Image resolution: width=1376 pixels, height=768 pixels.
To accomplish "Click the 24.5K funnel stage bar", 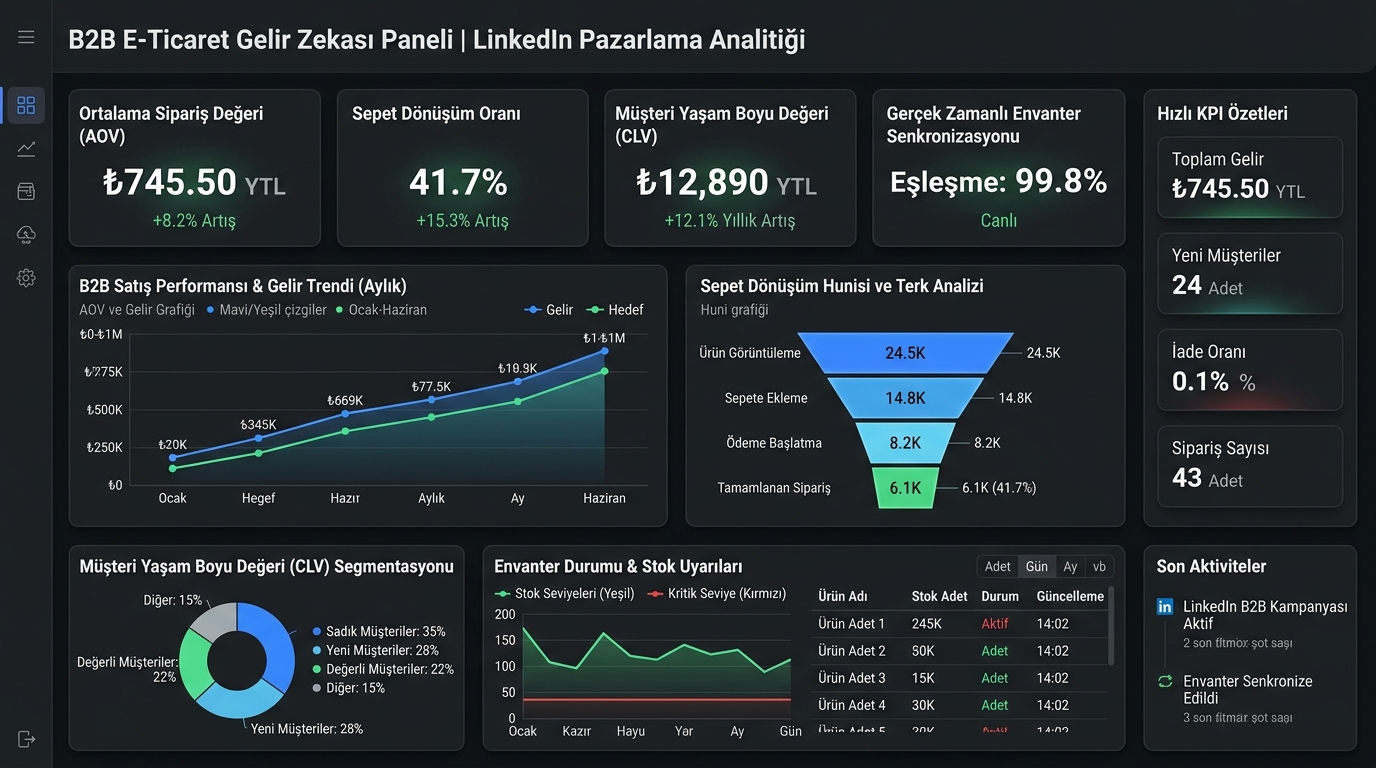I will [x=905, y=352].
